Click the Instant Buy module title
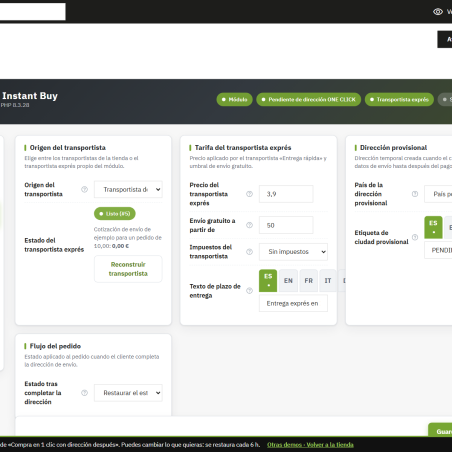 click(x=30, y=96)
